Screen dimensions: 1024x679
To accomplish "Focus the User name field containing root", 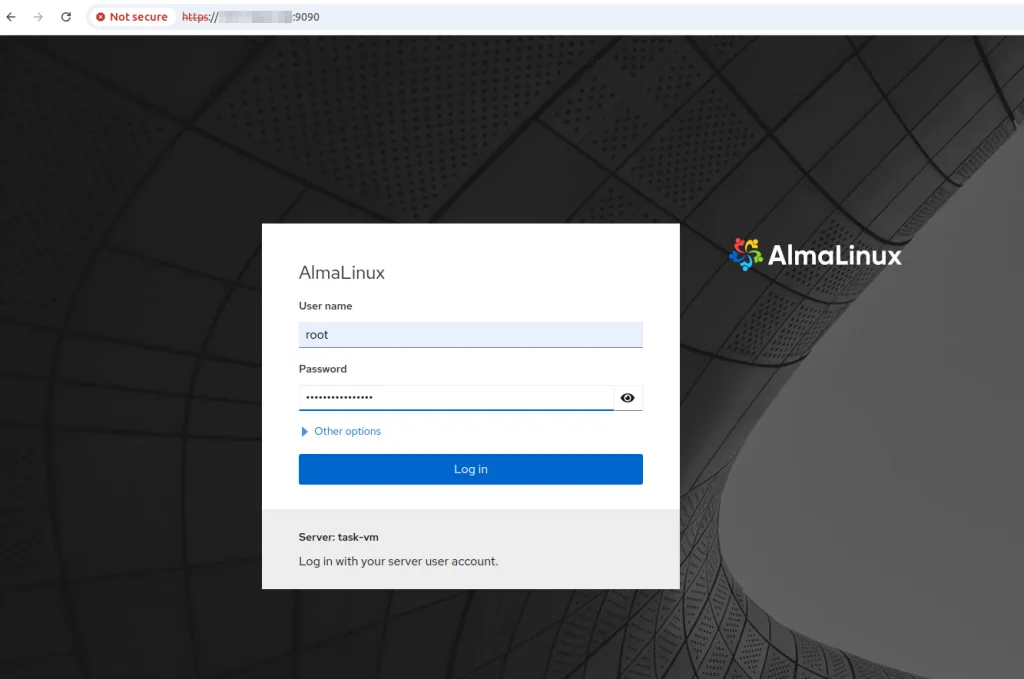I will tap(470, 335).
